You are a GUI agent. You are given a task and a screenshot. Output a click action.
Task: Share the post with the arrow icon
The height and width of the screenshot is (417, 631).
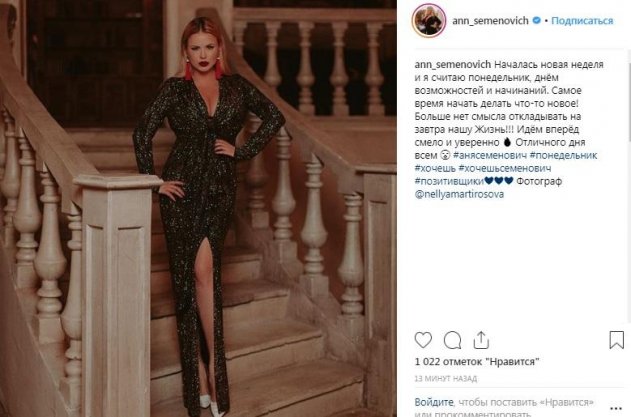[x=481, y=340]
